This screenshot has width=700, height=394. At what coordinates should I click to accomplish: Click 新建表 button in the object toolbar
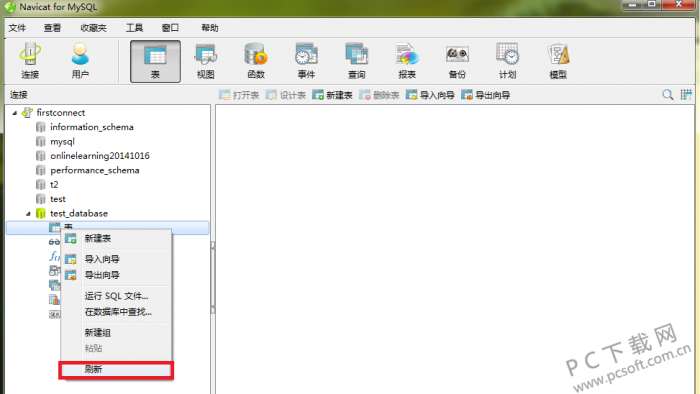point(333,95)
